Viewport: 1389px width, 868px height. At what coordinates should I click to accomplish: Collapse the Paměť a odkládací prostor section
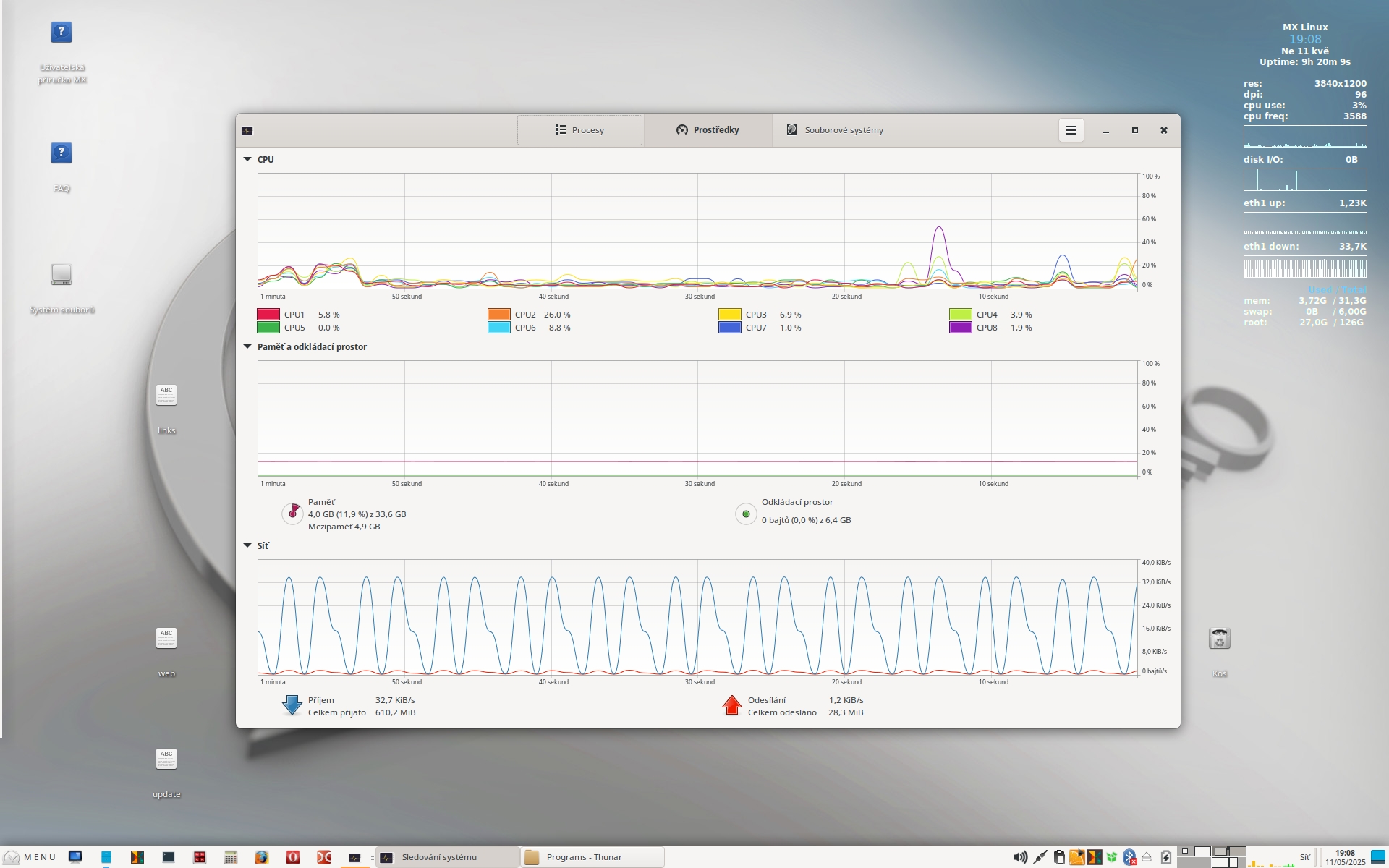click(x=247, y=346)
